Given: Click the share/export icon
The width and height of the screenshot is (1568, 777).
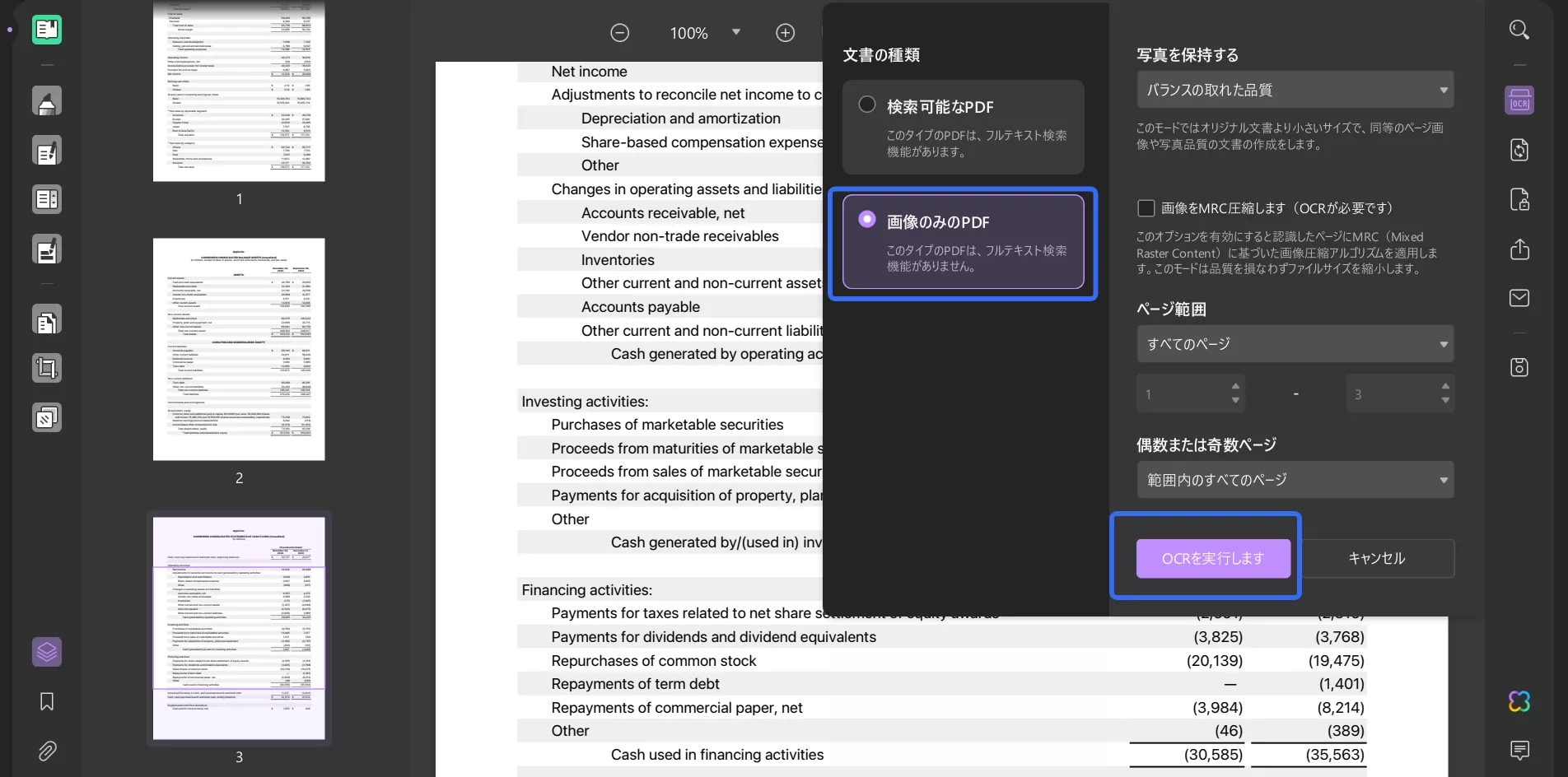Looking at the screenshot, I should 1519,249.
